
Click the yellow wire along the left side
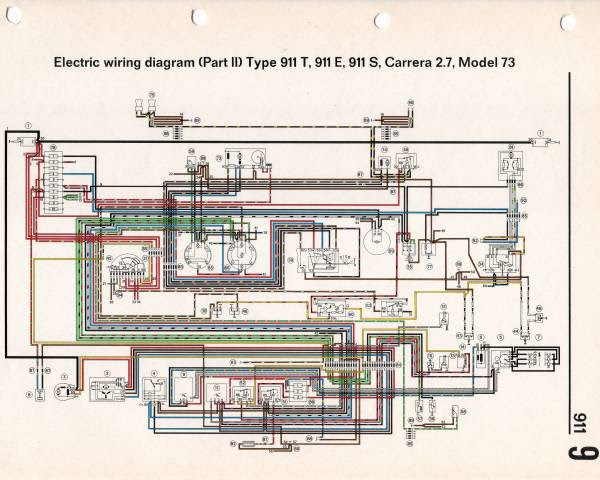(34, 301)
